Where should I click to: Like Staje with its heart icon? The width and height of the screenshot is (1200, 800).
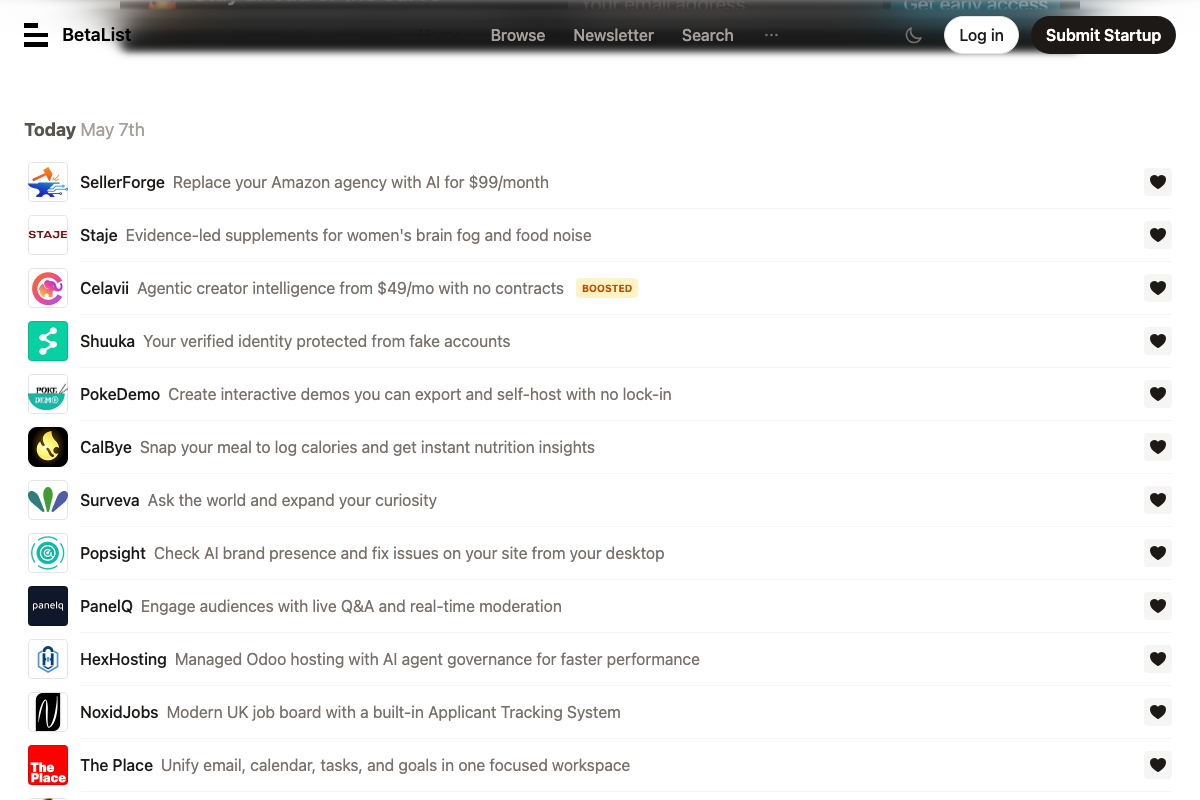(x=1158, y=235)
